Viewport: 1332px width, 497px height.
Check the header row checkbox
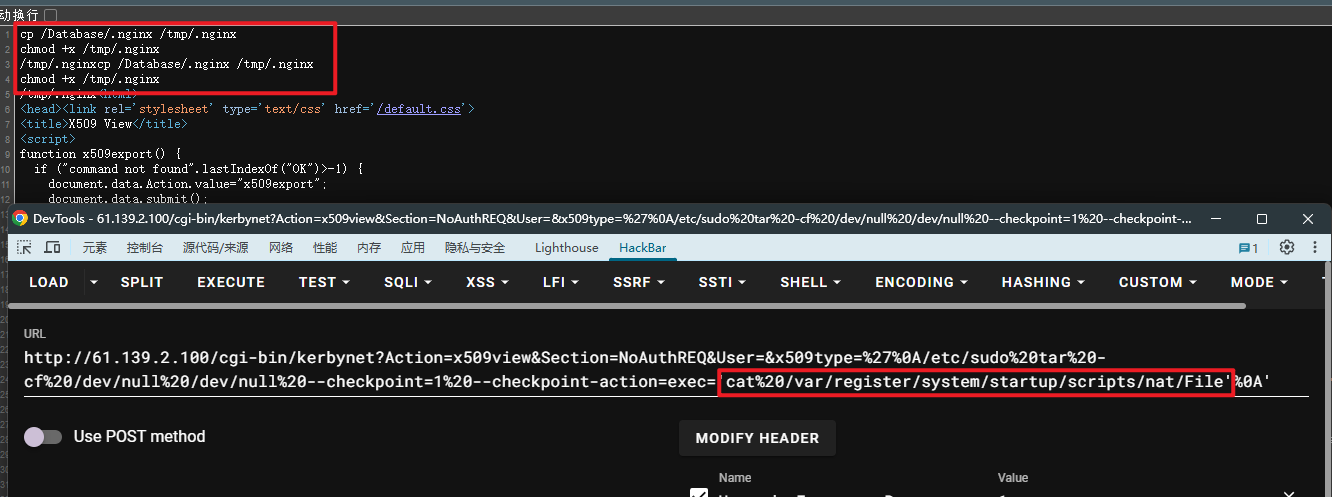click(x=699, y=493)
